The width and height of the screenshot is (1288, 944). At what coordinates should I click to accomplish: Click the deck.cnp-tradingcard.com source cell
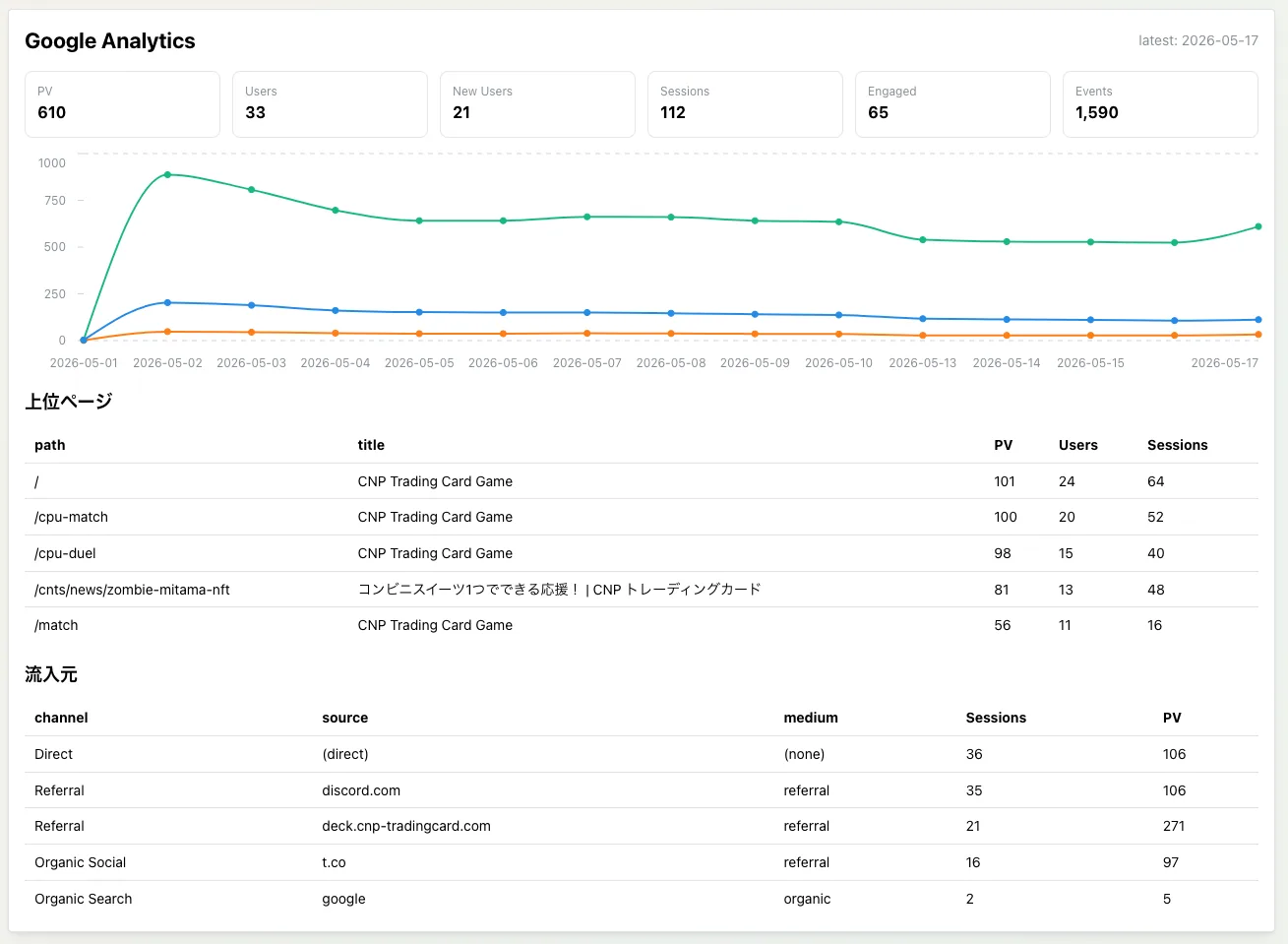(406, 826)
